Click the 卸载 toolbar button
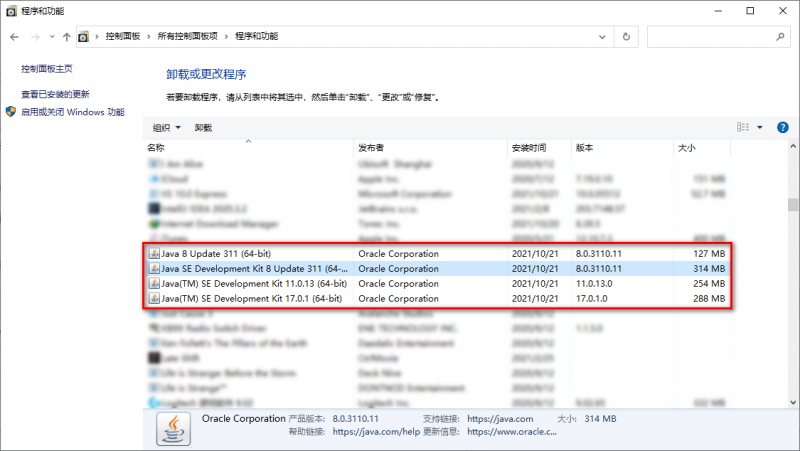This screenshot has width=800, height=451. point(203,128)
